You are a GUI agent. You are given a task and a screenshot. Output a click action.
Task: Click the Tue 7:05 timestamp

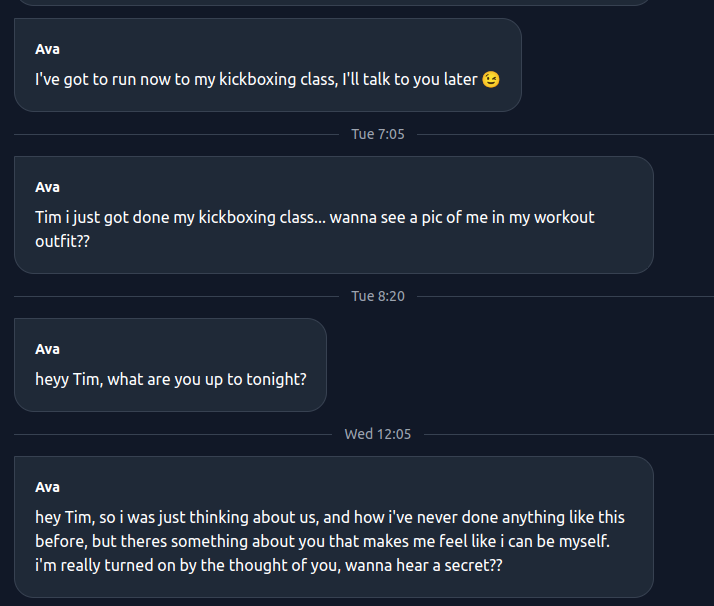point(378,134)
